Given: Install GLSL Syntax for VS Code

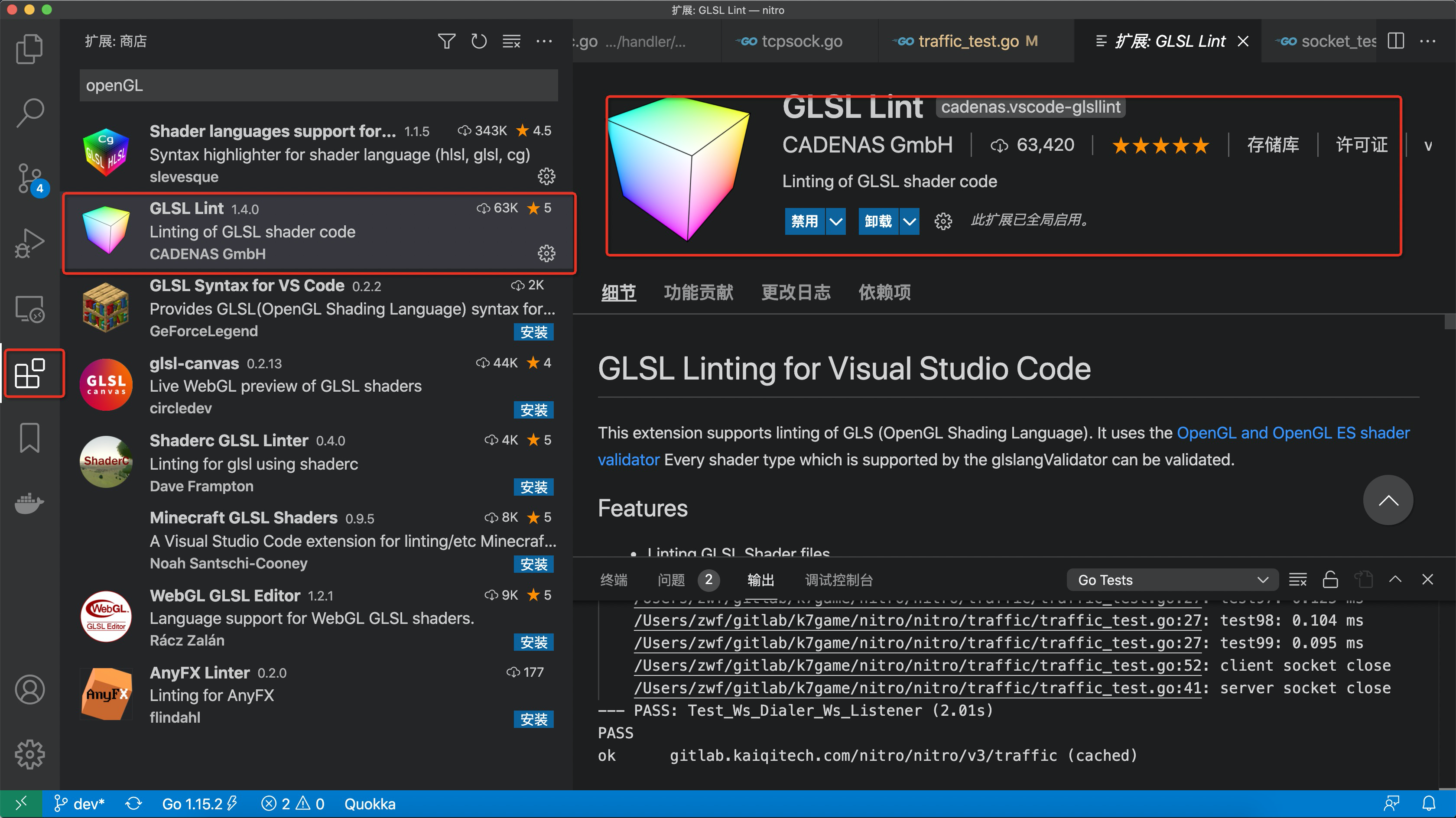Looking at the screenshot, I should [x=533, y=332].
